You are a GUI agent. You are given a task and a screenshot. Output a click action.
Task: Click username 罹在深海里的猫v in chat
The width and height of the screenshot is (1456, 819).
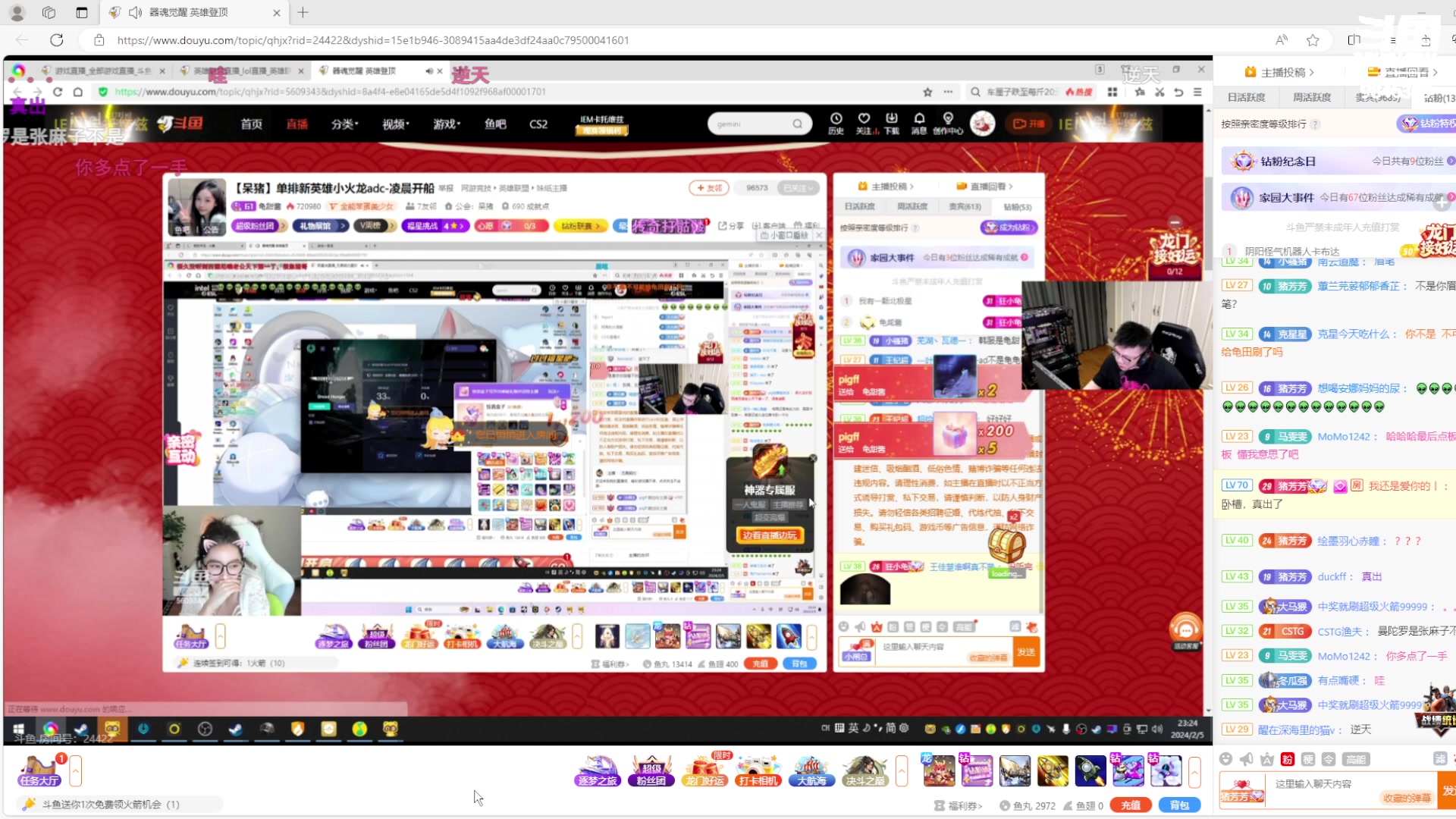point(1296,730)
